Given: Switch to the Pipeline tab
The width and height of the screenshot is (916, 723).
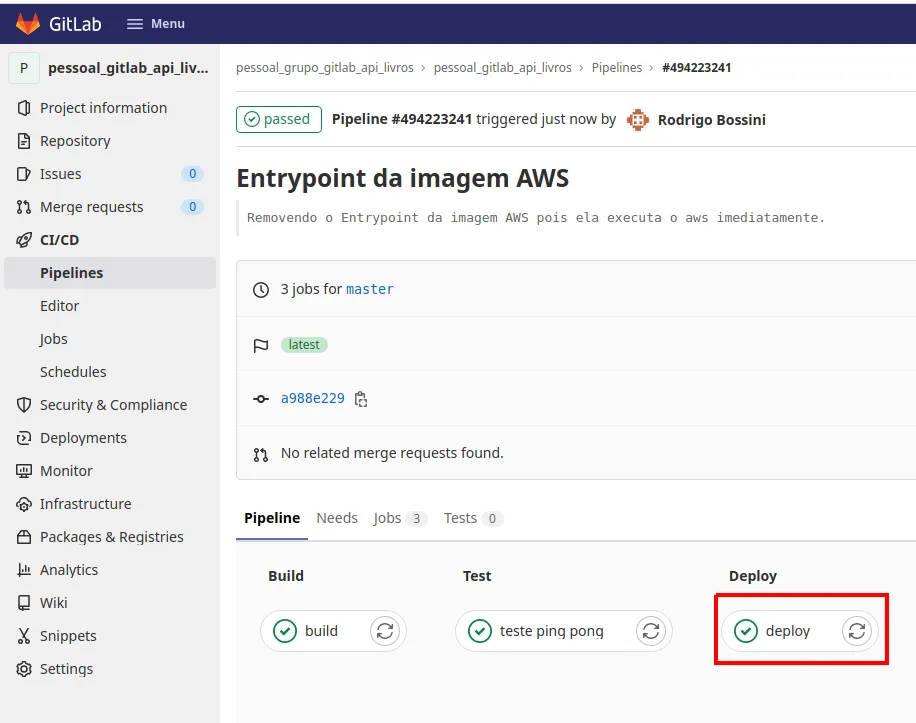Looking at the screenshot, I should point(272,518).
